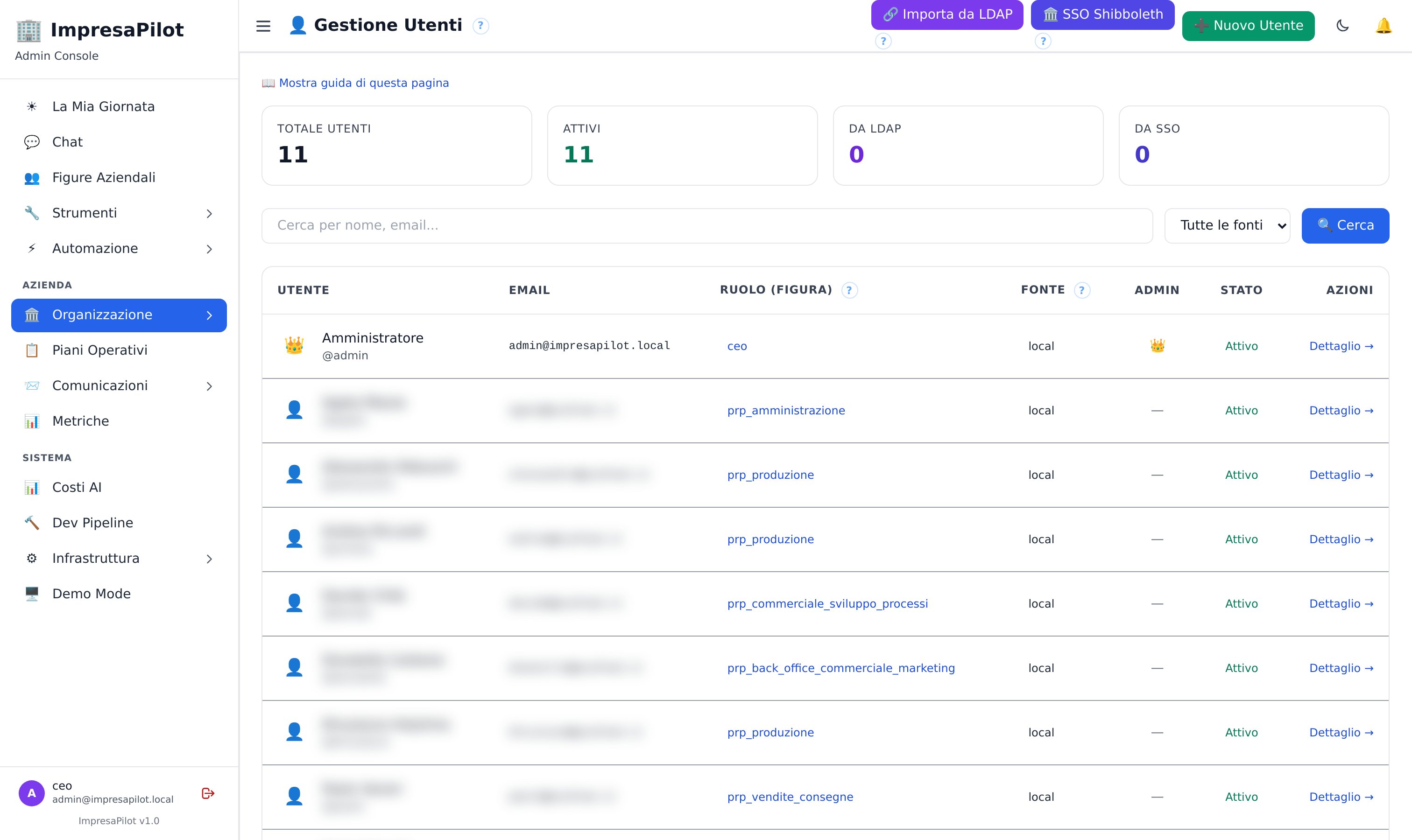Click the help icon under SSO Shibboleth
Viewport: 1412px width, 840px height.
pos(1043,42)
